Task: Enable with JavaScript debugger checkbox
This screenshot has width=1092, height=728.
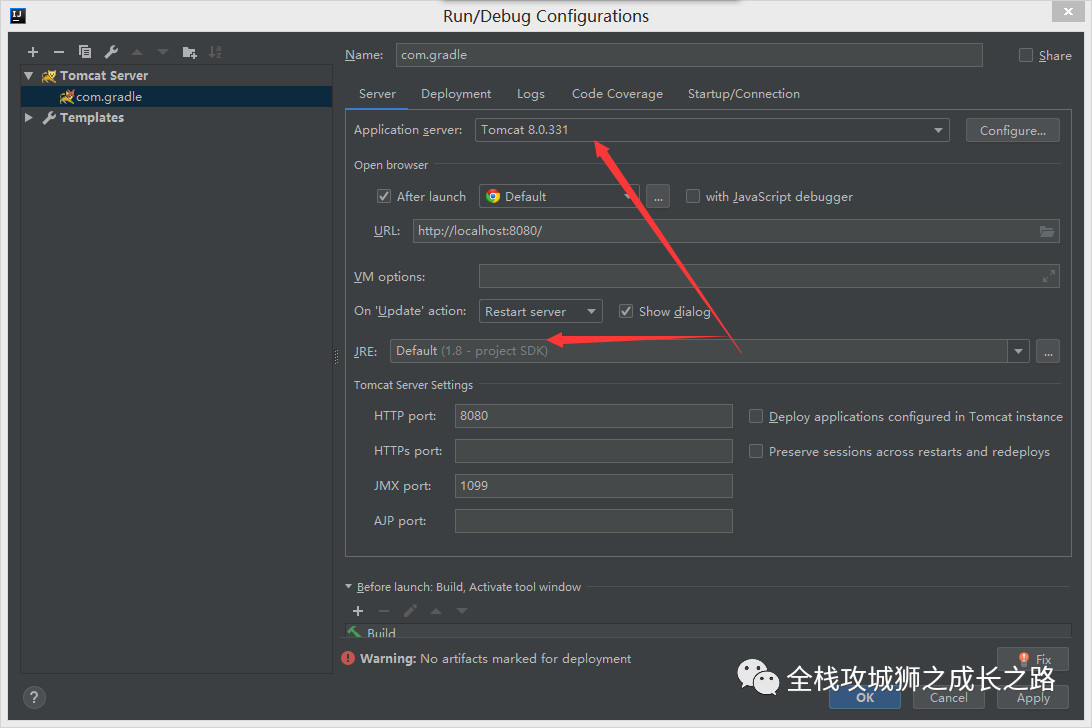Action: [692, 196]
